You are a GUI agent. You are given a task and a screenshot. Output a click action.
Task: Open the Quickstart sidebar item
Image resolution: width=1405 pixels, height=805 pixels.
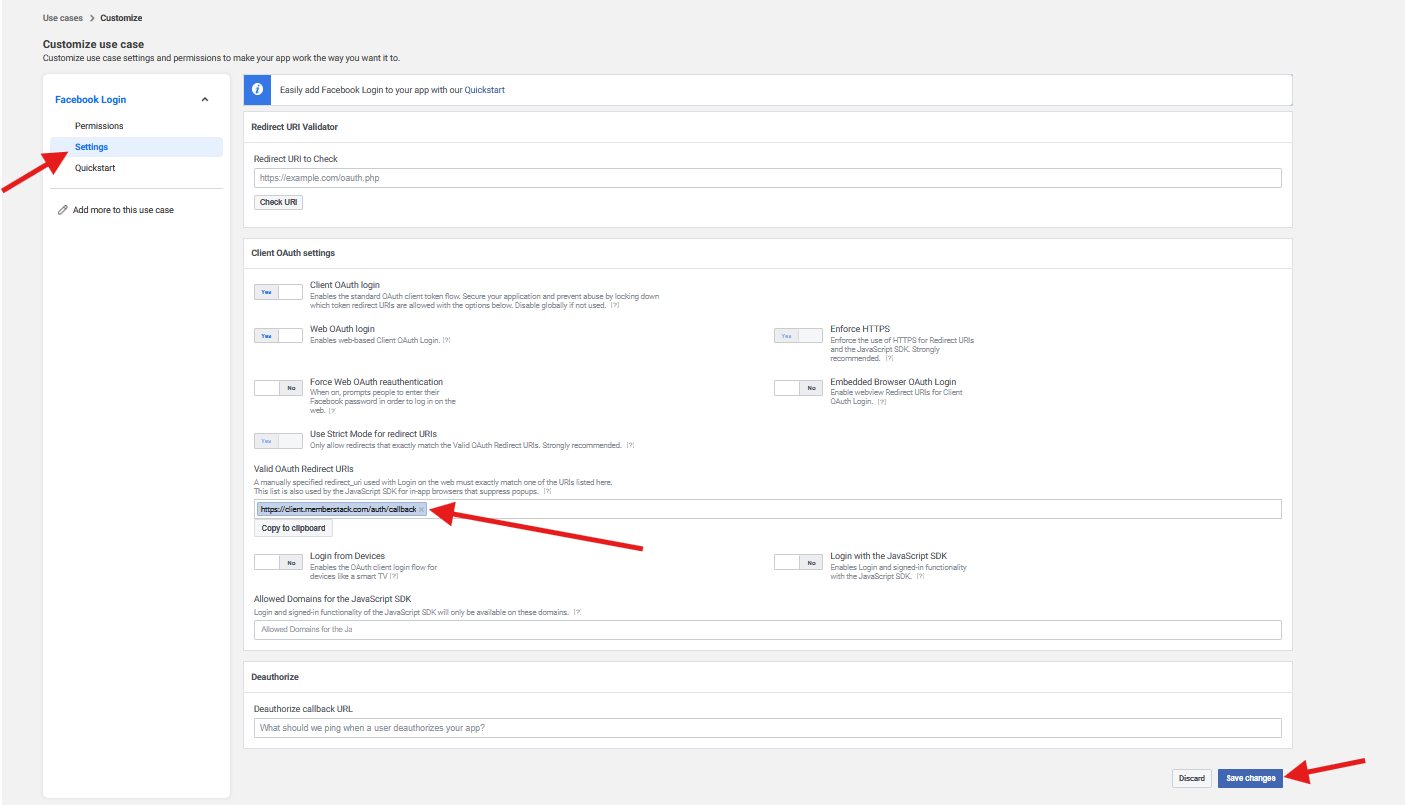(95, 168)
